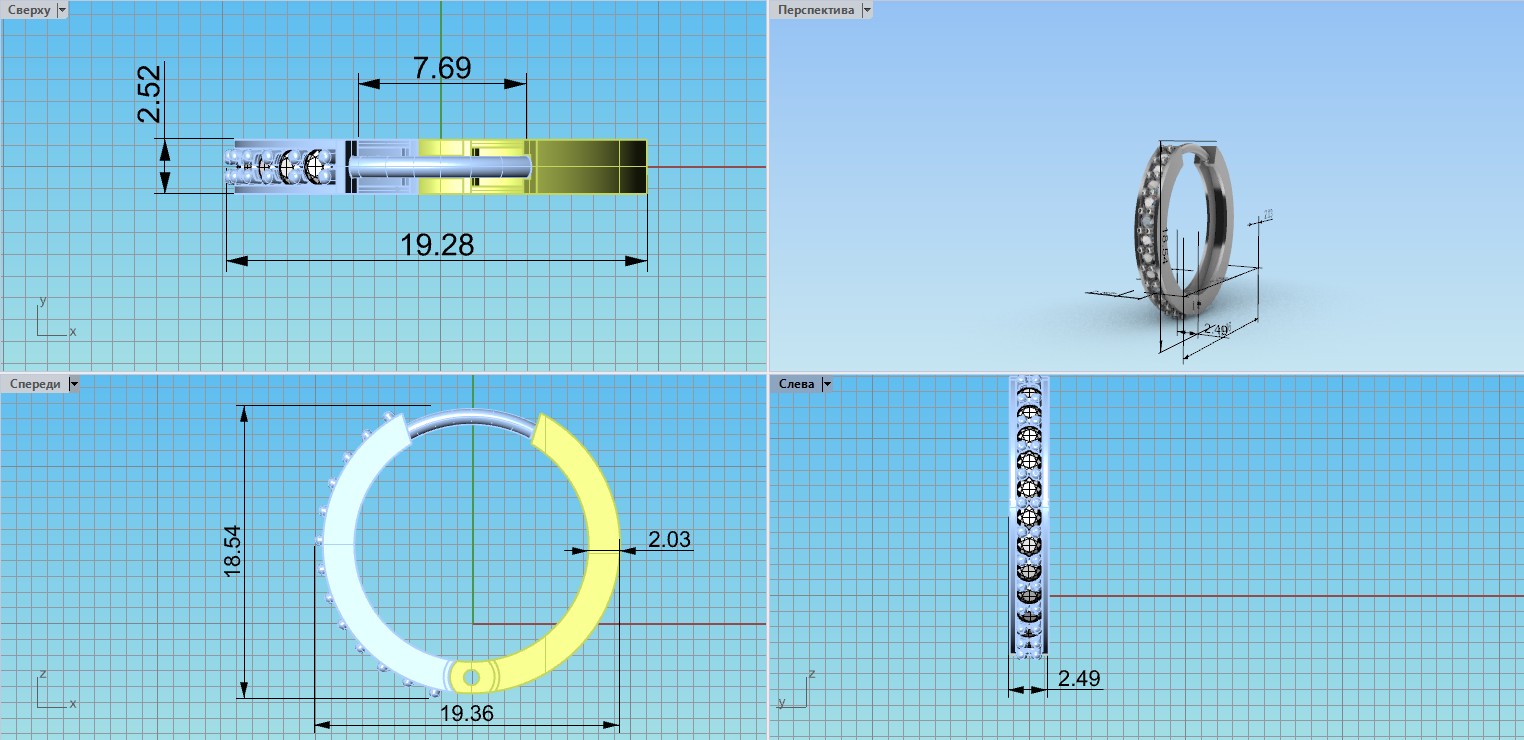
Task: Activate the Сверху viewport title
Action: click(28, 10)
